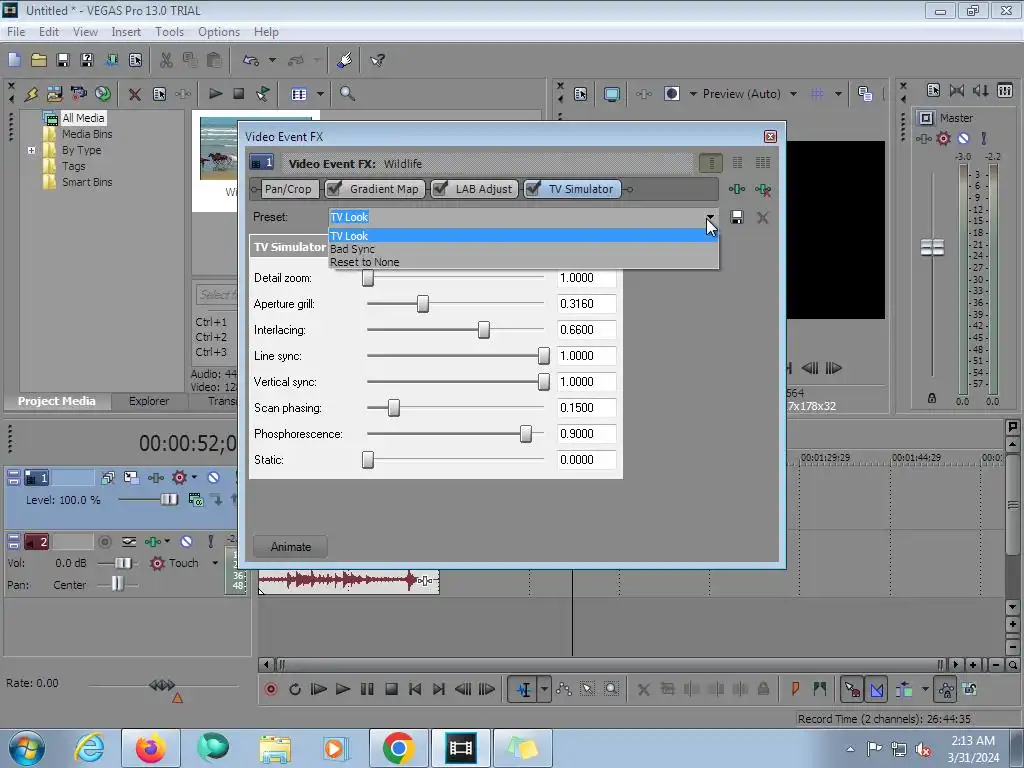1024x768 pixels.
Task: Click the Remove Selected Plug-In icon
Action: [x=763, y=189]
